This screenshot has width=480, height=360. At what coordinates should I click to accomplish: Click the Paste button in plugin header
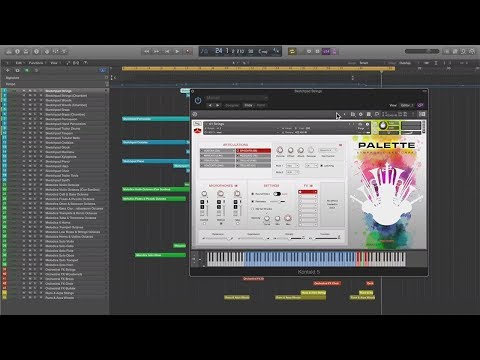pos(261,105)
